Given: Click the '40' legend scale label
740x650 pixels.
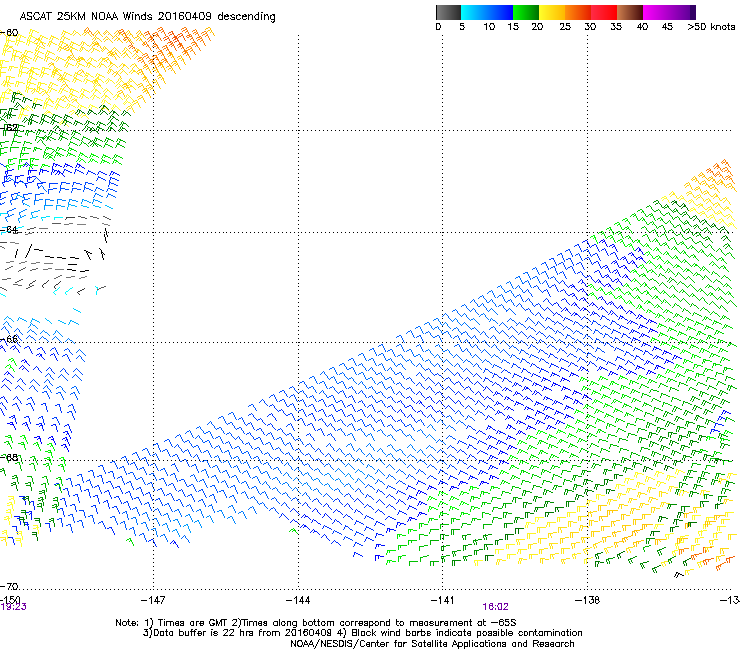Looking at the screenshot, I should click(642, 27).
